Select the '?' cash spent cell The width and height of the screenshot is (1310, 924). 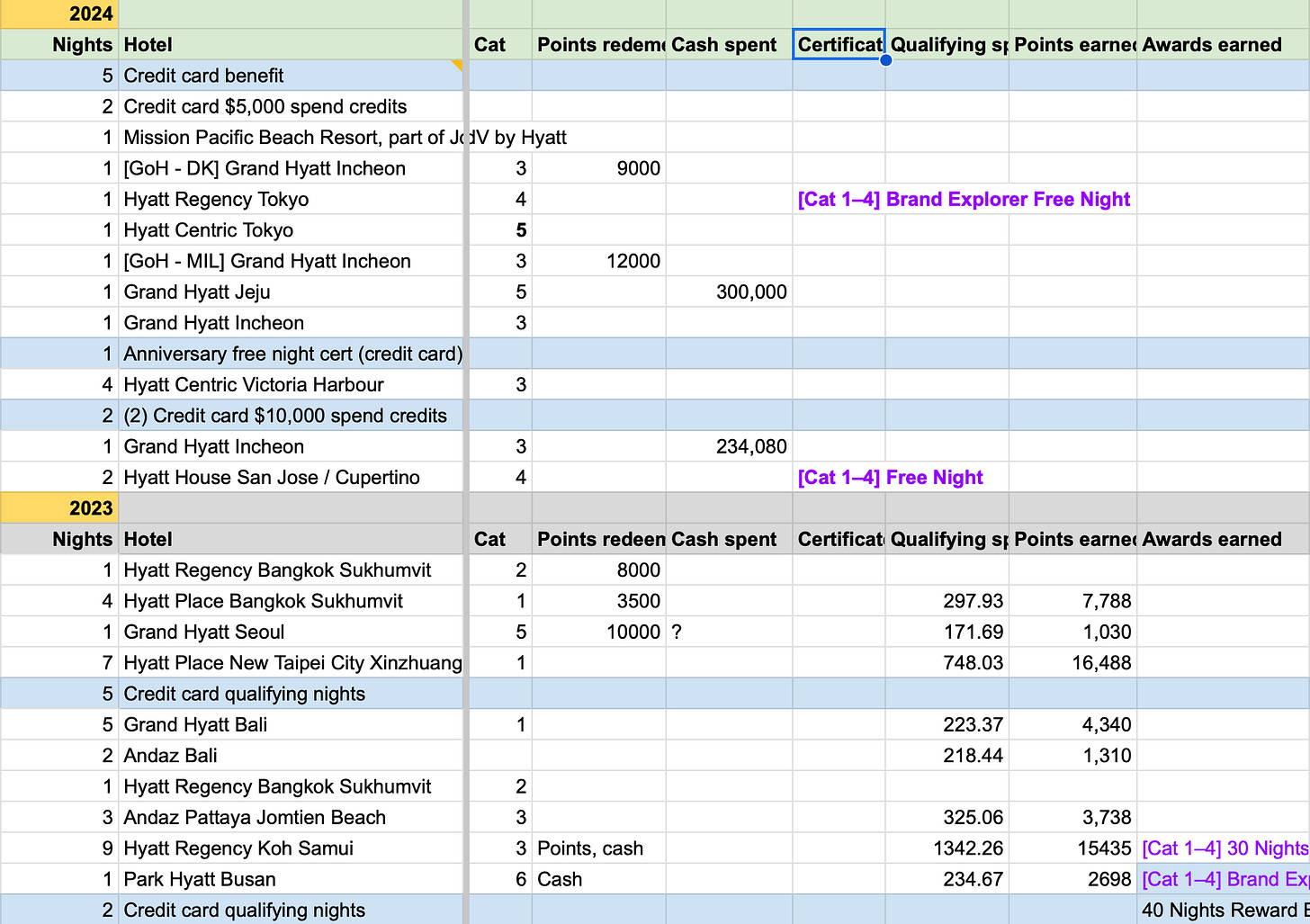[x=730, y=632]
